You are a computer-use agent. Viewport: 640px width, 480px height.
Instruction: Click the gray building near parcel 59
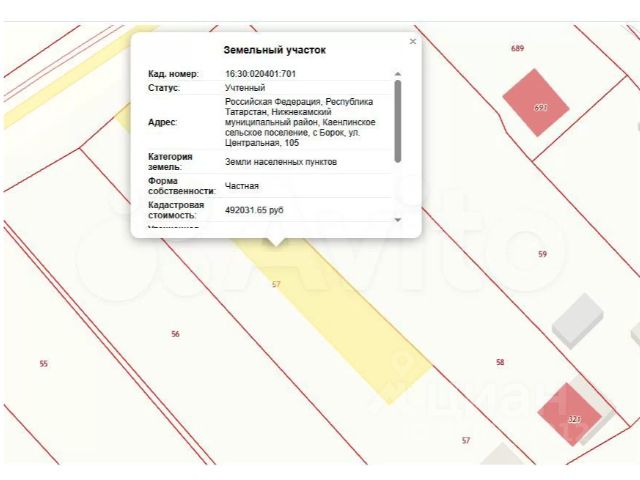point(577,321)
